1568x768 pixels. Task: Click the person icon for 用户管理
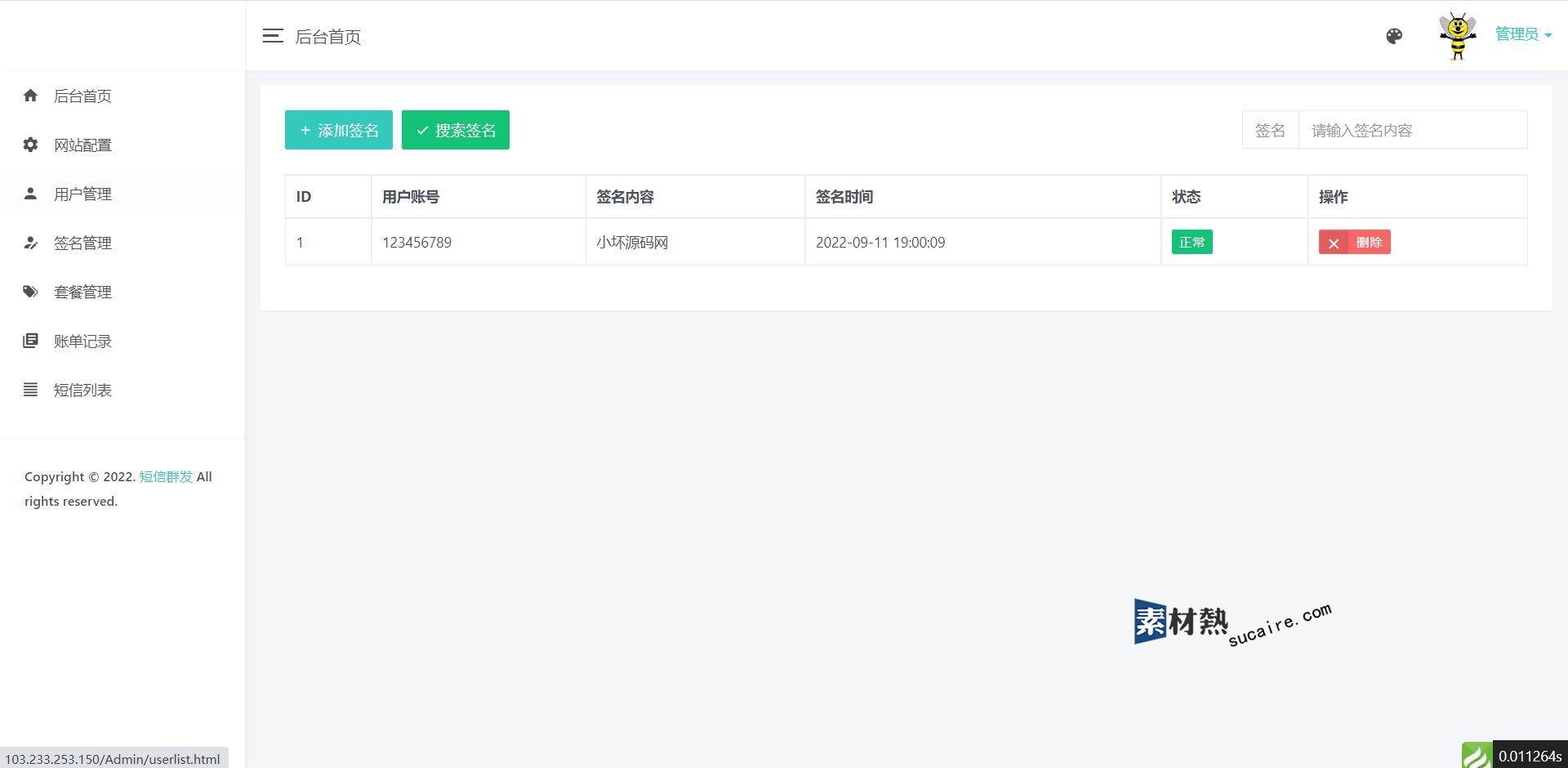31,194
